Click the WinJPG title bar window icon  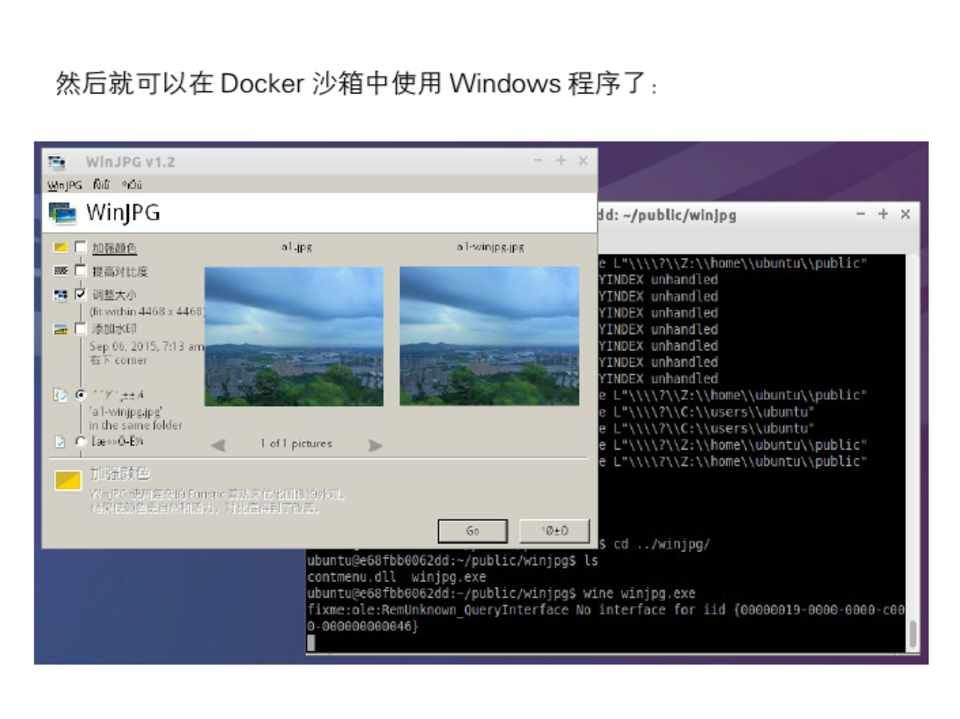(x=57, y=162)
